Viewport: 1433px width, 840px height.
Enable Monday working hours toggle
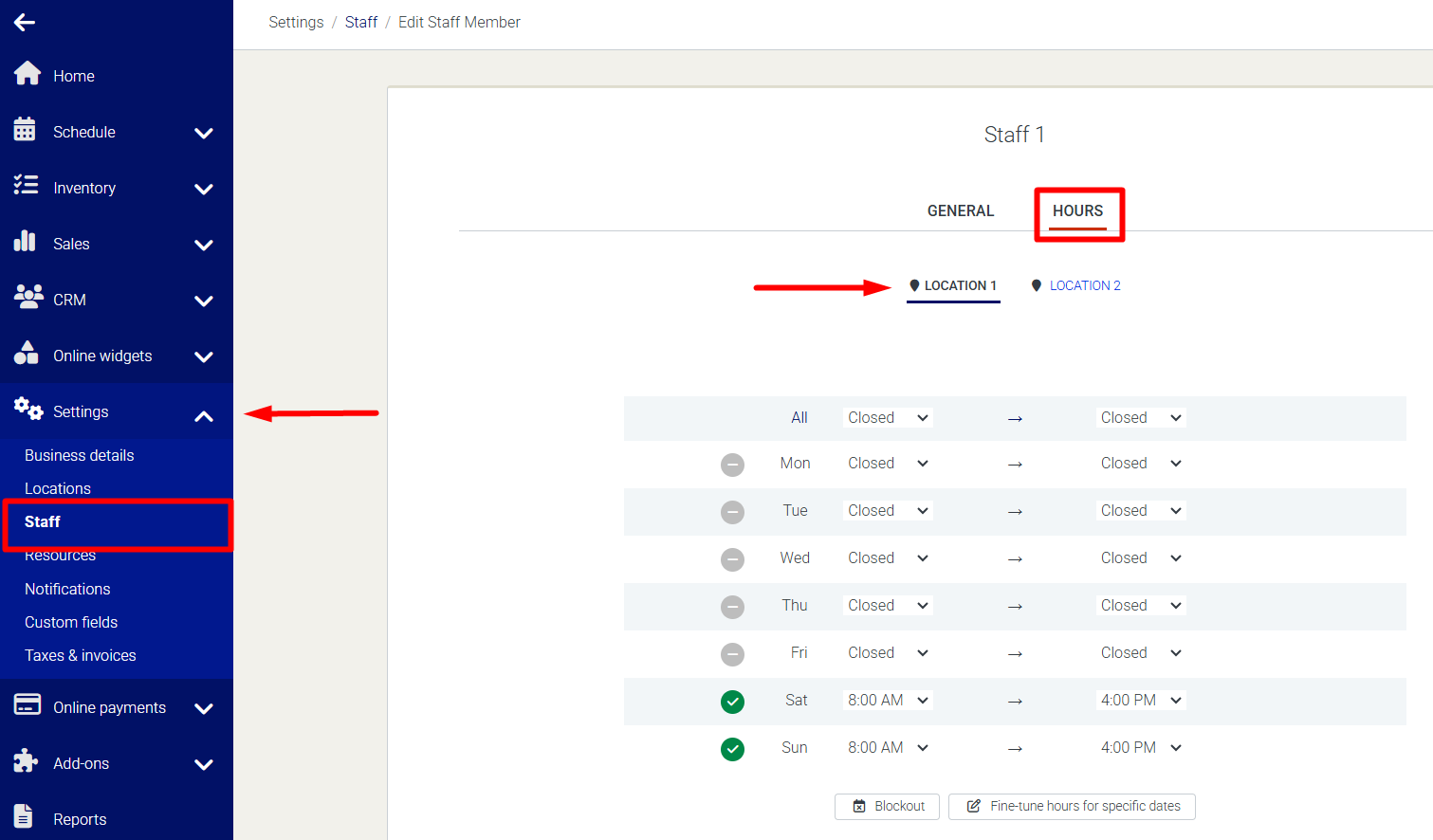[x=732, y=465]
